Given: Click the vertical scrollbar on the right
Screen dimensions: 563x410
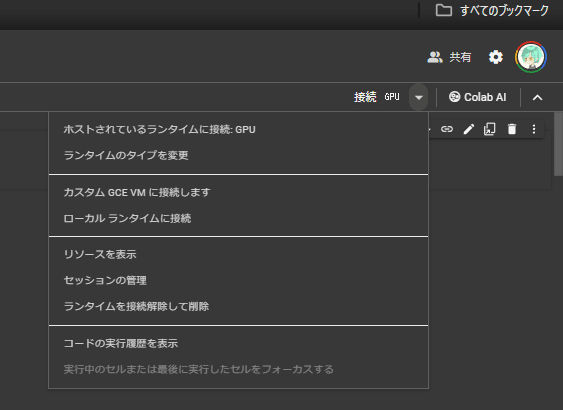Looking at the screenshot, I should coord(559,144).
